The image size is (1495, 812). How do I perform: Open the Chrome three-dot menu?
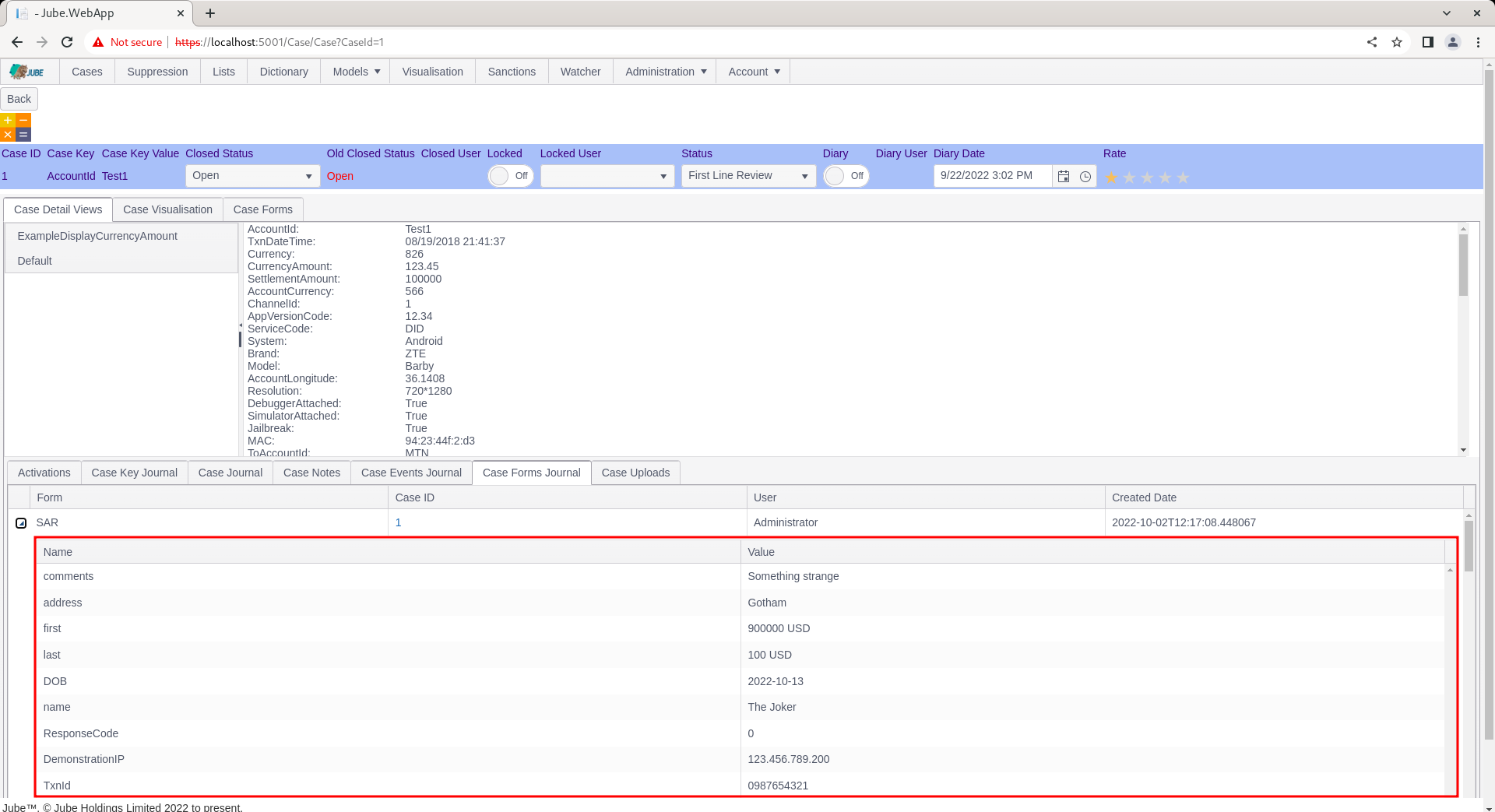point(1478,42)
